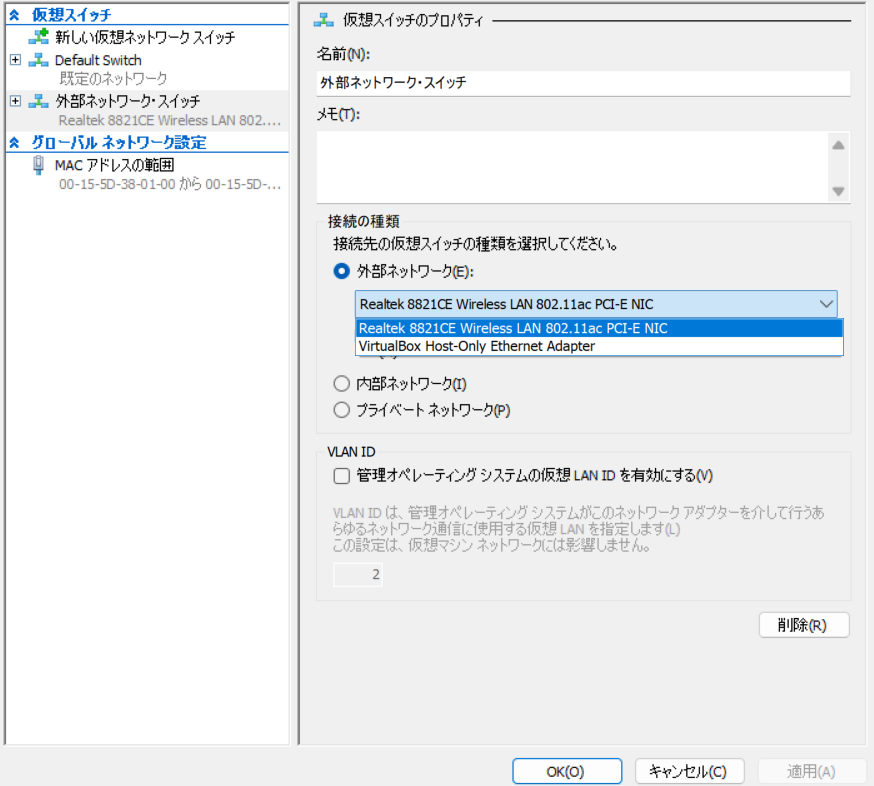Click the OK(O) button

click(x=567, y=772)
